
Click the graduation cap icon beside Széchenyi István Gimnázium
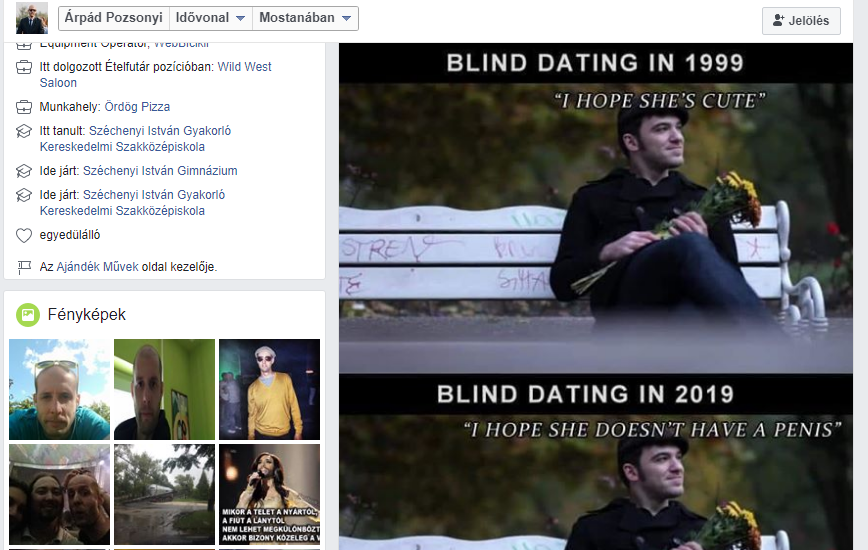tap(24, 171)
